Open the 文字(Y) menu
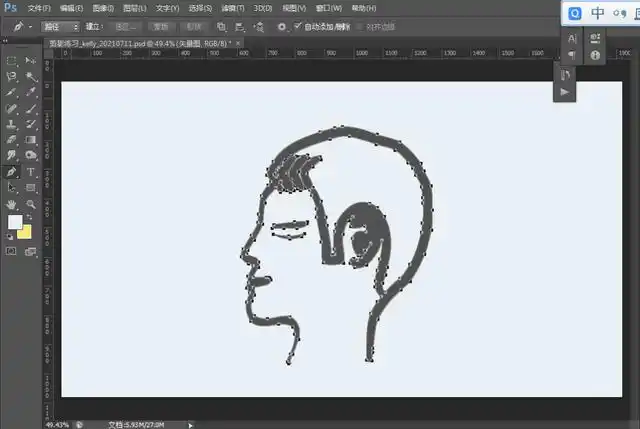 (167, 8)
